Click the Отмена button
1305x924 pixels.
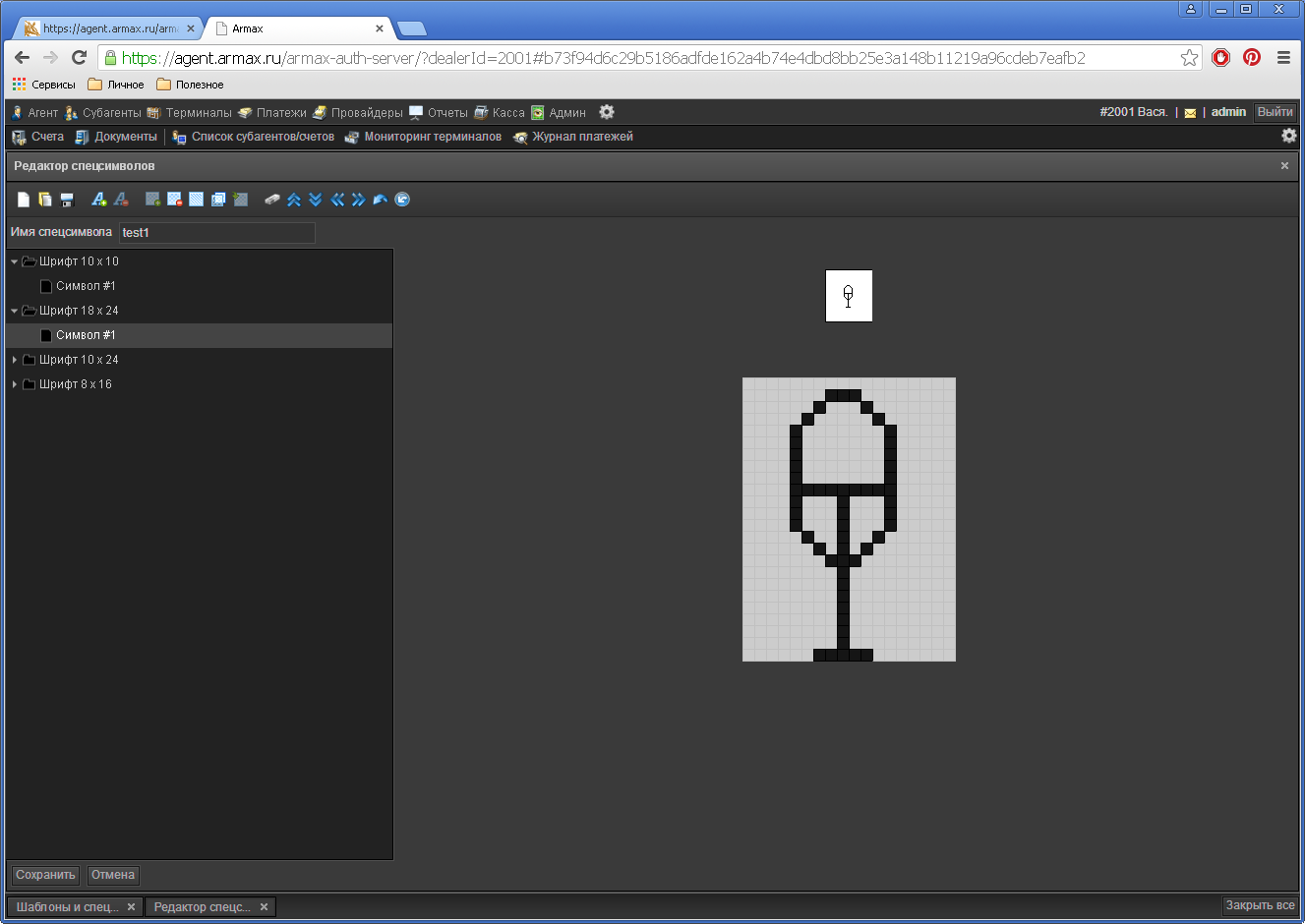tap(113, 875)
